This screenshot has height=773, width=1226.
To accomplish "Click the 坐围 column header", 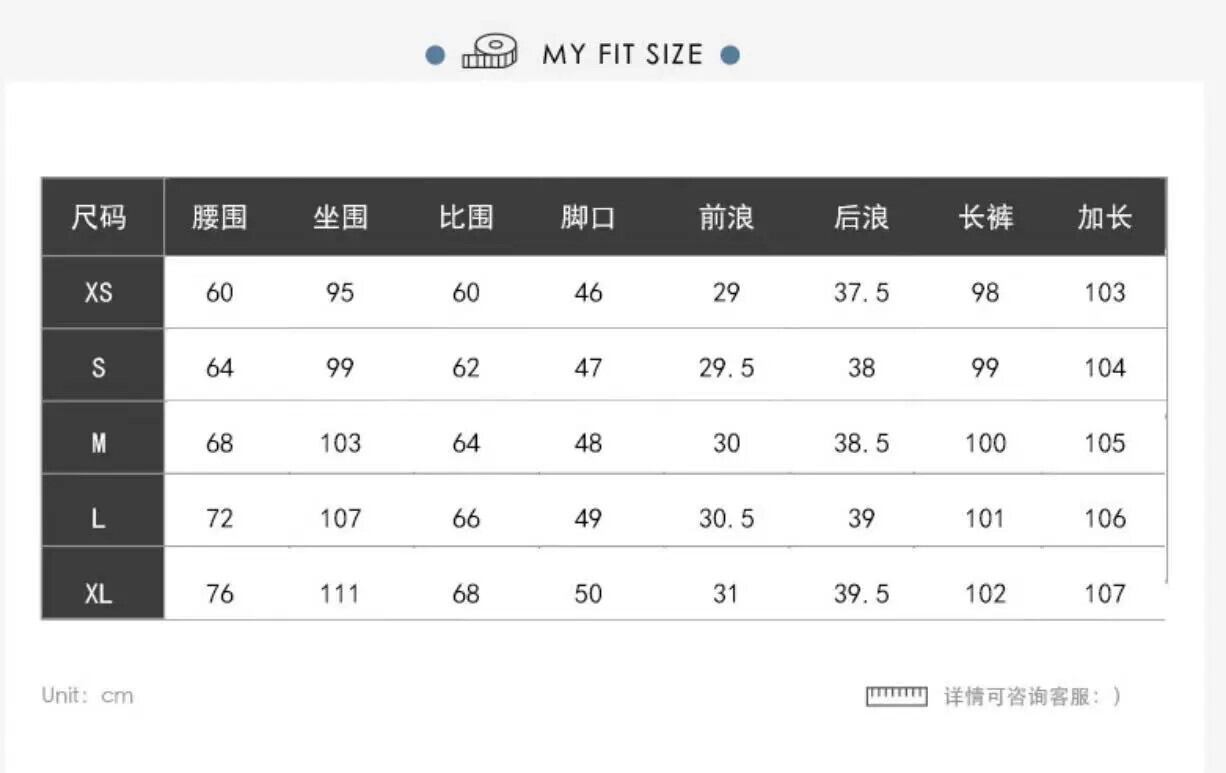I will [x=340, y=217].
